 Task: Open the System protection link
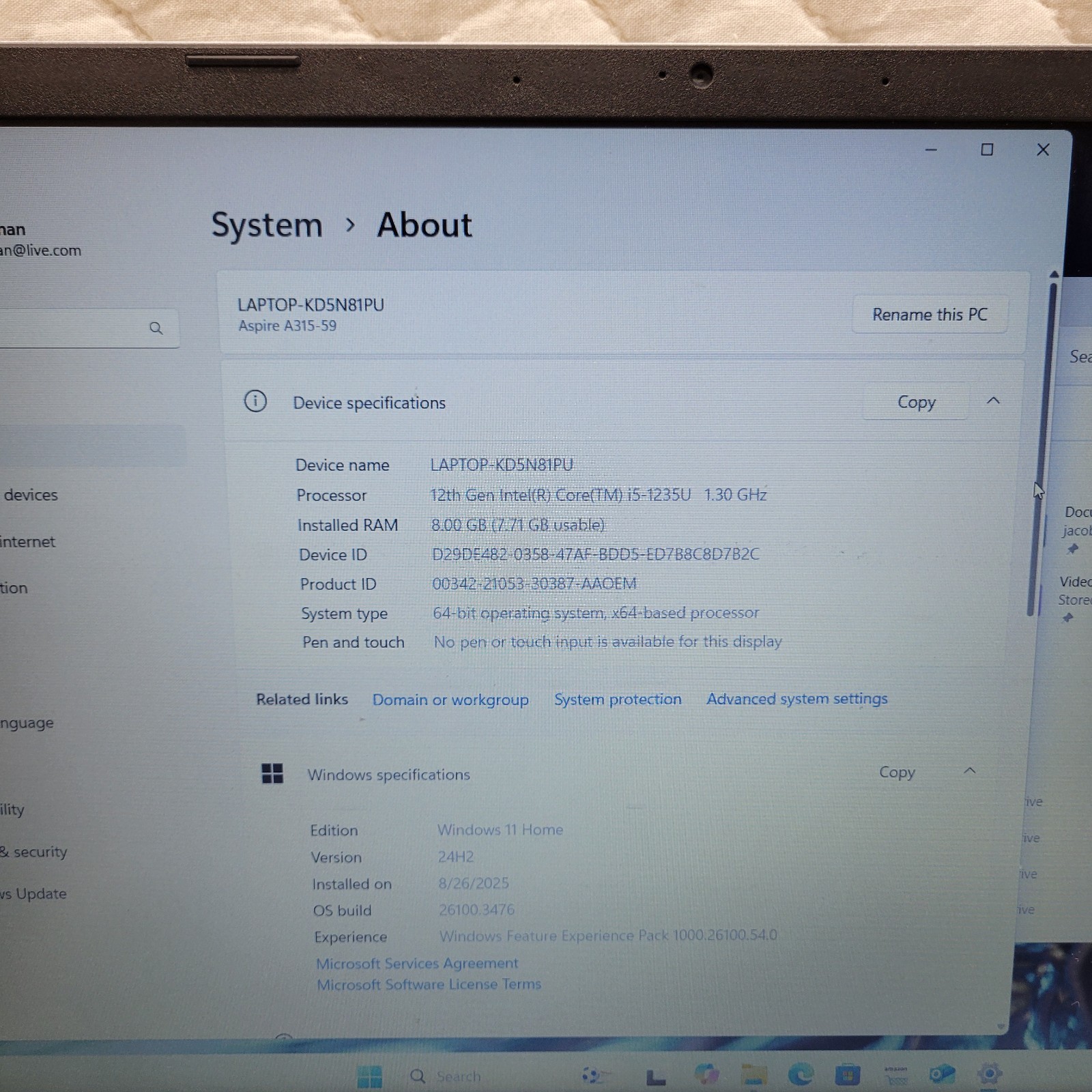click(618, 700)
